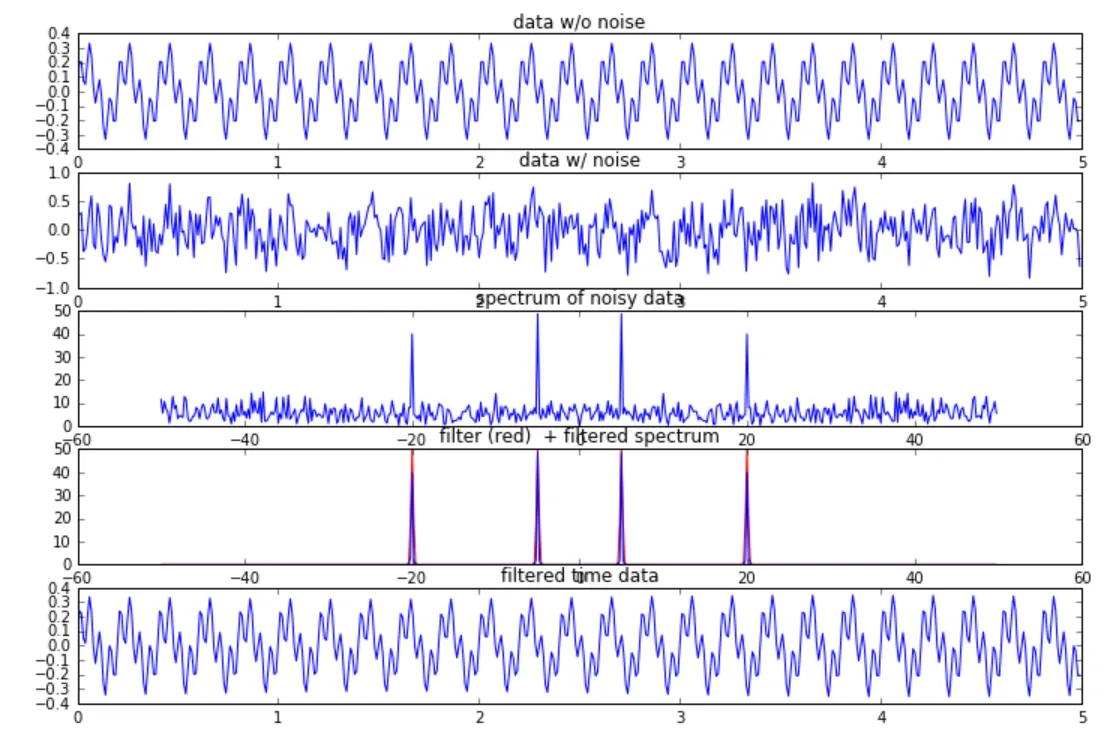Viewport: 1116px width, 731px height.
Task: Click the 'data w/o noise' plot title
Action: tap(579, 22)
